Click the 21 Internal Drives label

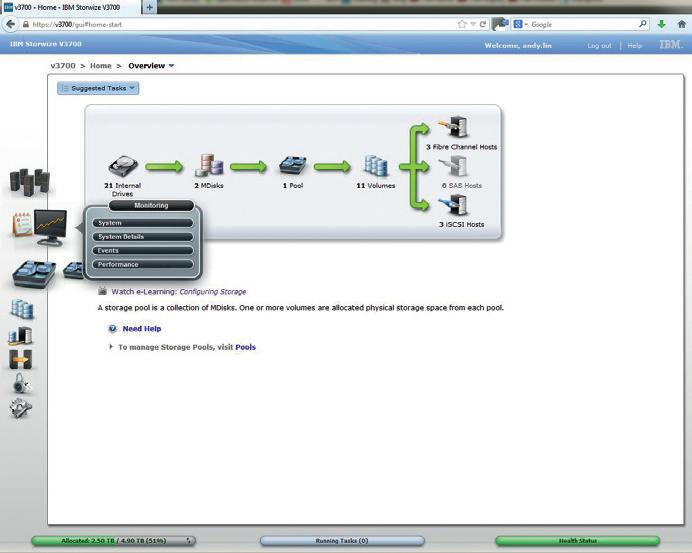point(122,190)
